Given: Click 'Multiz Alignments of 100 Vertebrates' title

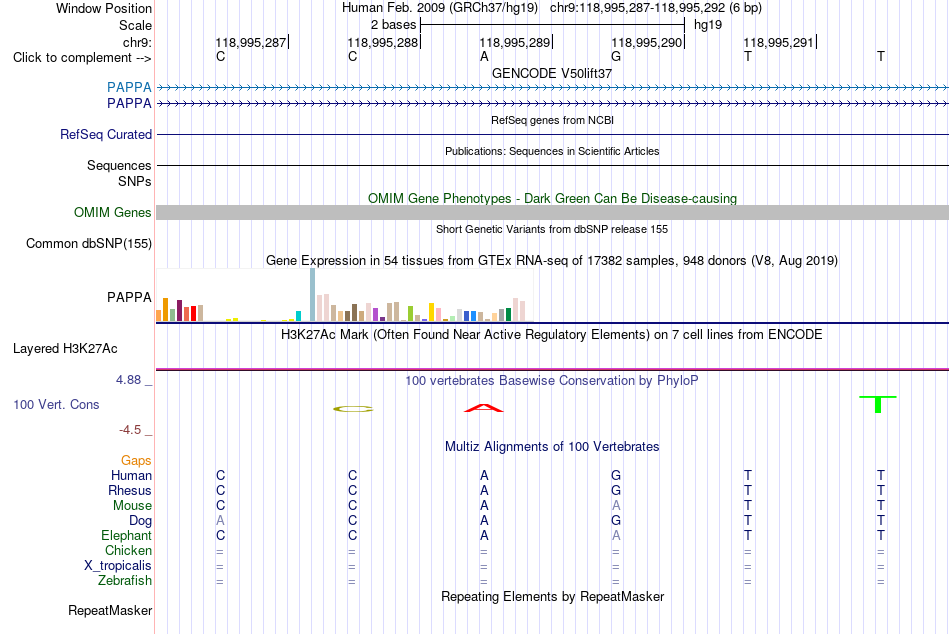Looking at the screenshot, I should 552,447.
